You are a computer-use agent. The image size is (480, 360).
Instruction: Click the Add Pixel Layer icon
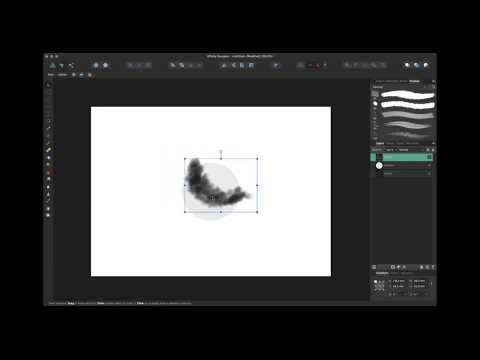[427, 267]
